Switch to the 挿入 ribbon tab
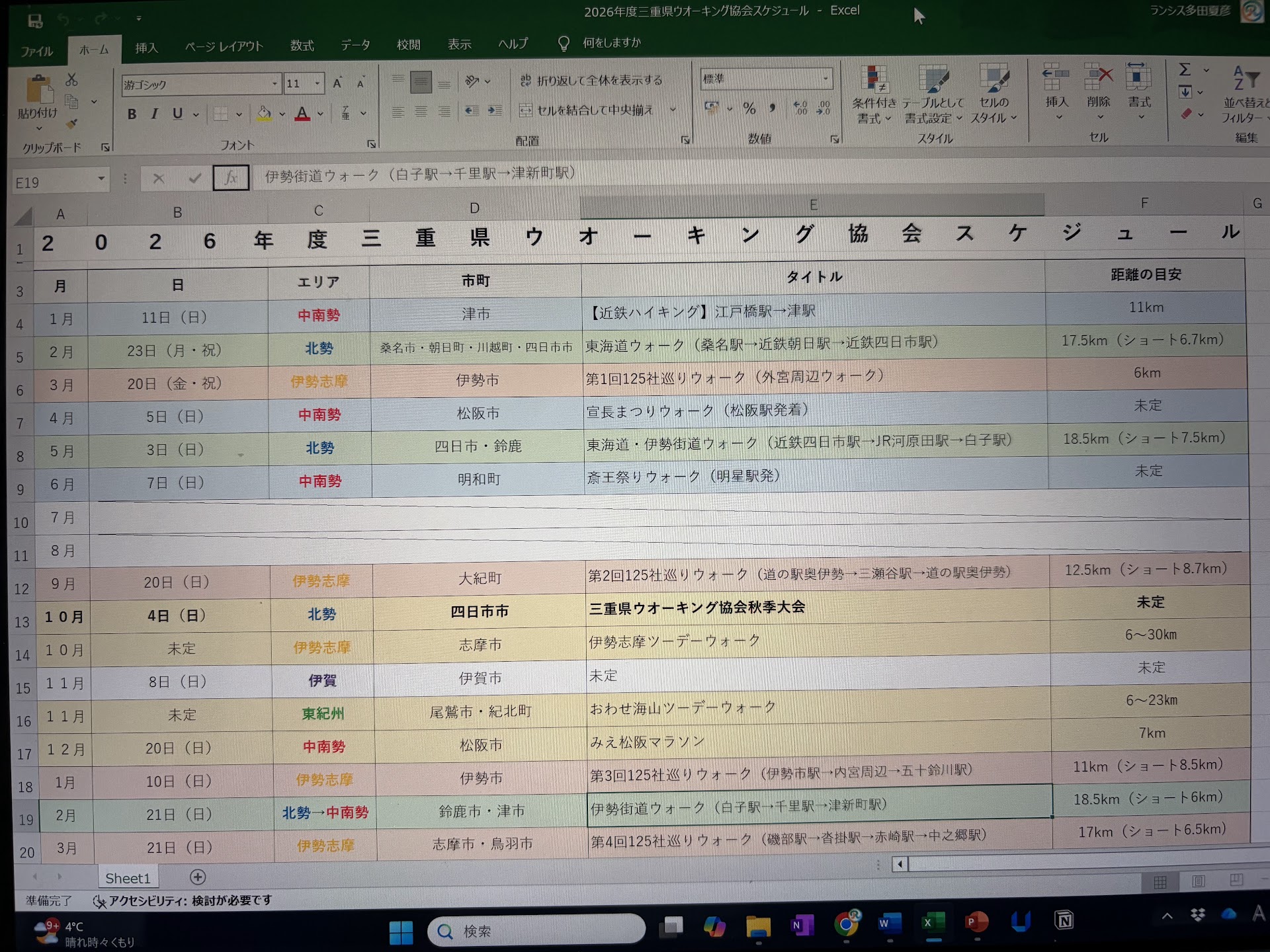The image size is (1270, 952). (x=146, y=48)
